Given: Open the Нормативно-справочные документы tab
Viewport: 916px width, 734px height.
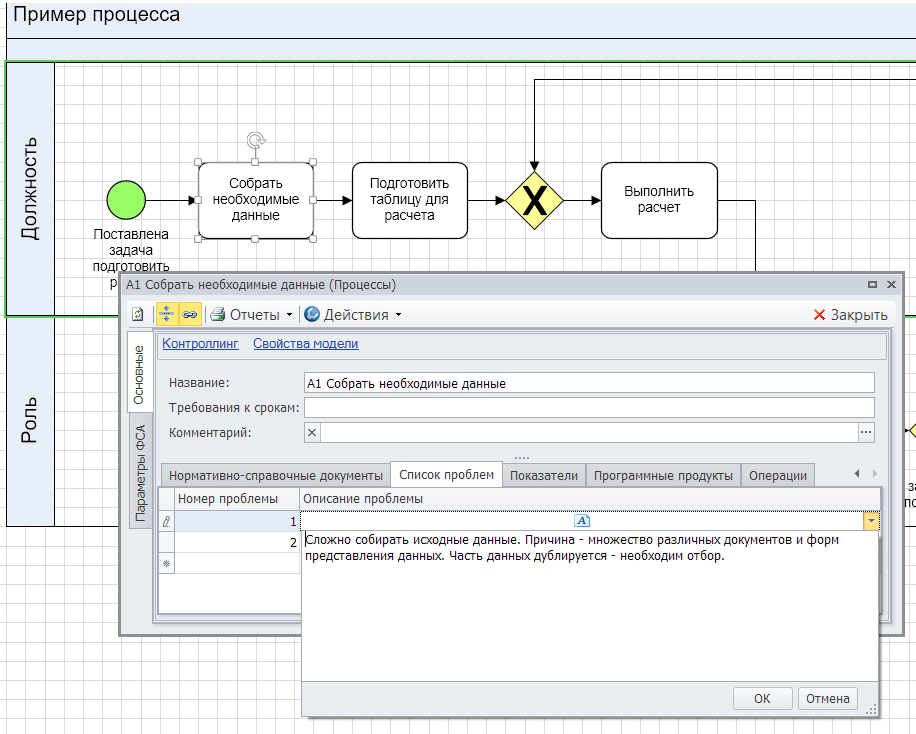Looking at the screenshot, I should pyautogui.click(x=275, y=475).
